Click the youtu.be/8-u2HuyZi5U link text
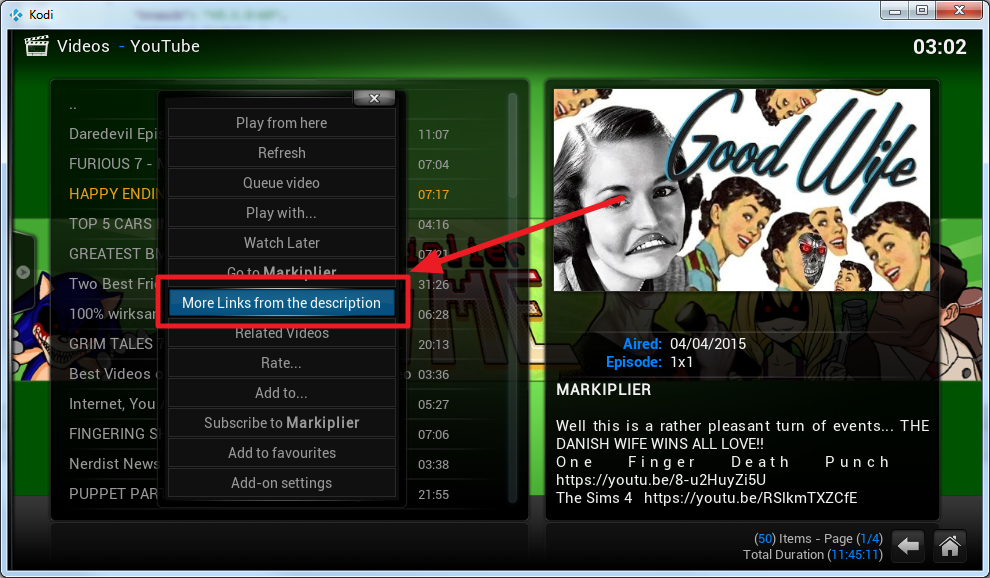 [x=661, y=480]
